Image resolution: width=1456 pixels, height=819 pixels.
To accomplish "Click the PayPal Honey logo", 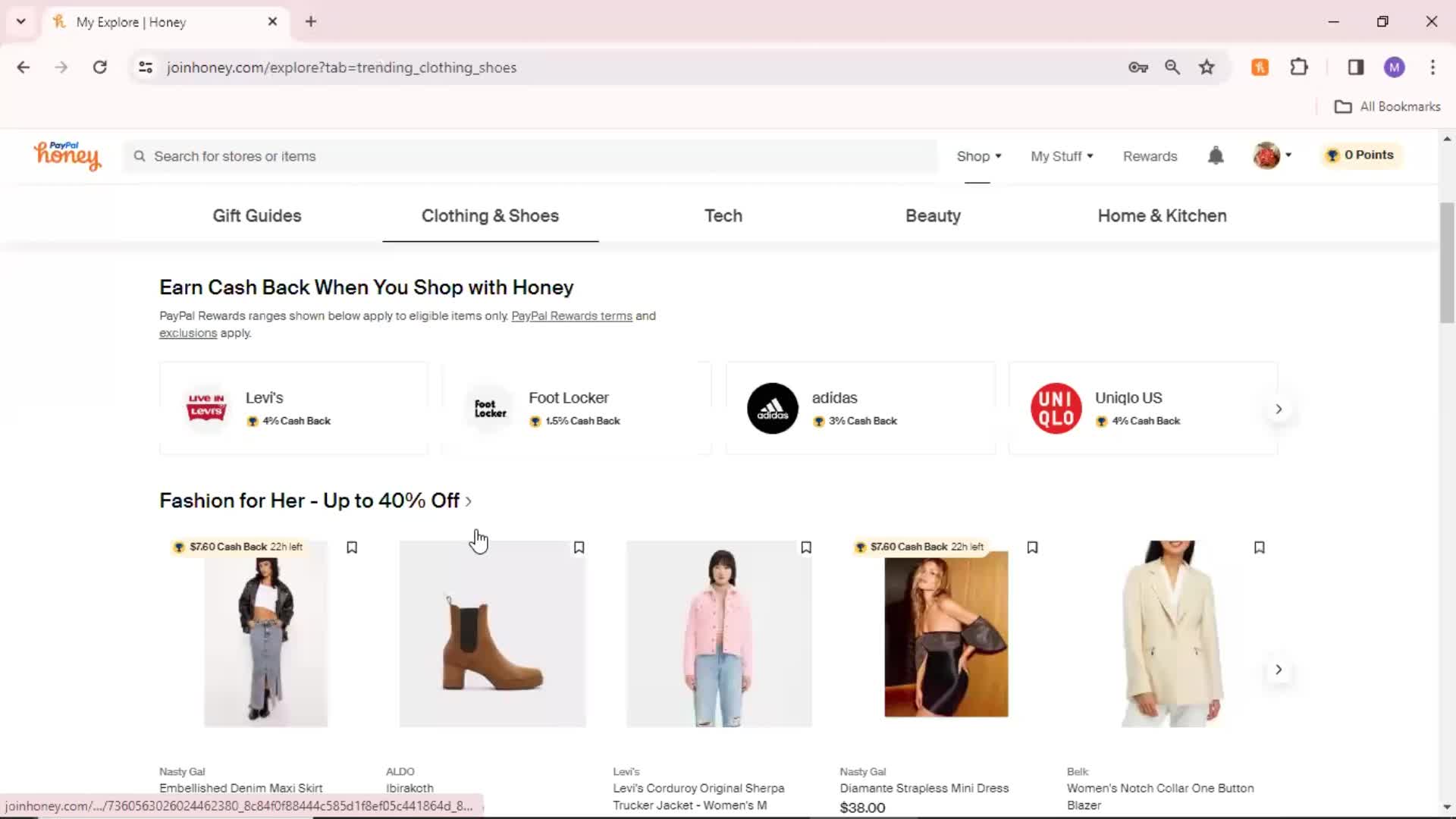I will click(67, 155).
